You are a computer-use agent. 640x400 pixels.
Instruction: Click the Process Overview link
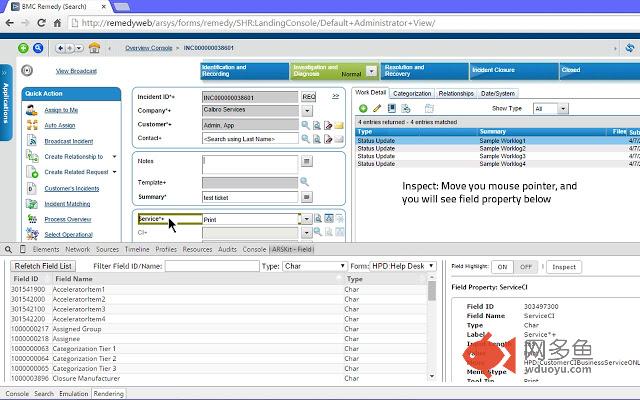68,219
